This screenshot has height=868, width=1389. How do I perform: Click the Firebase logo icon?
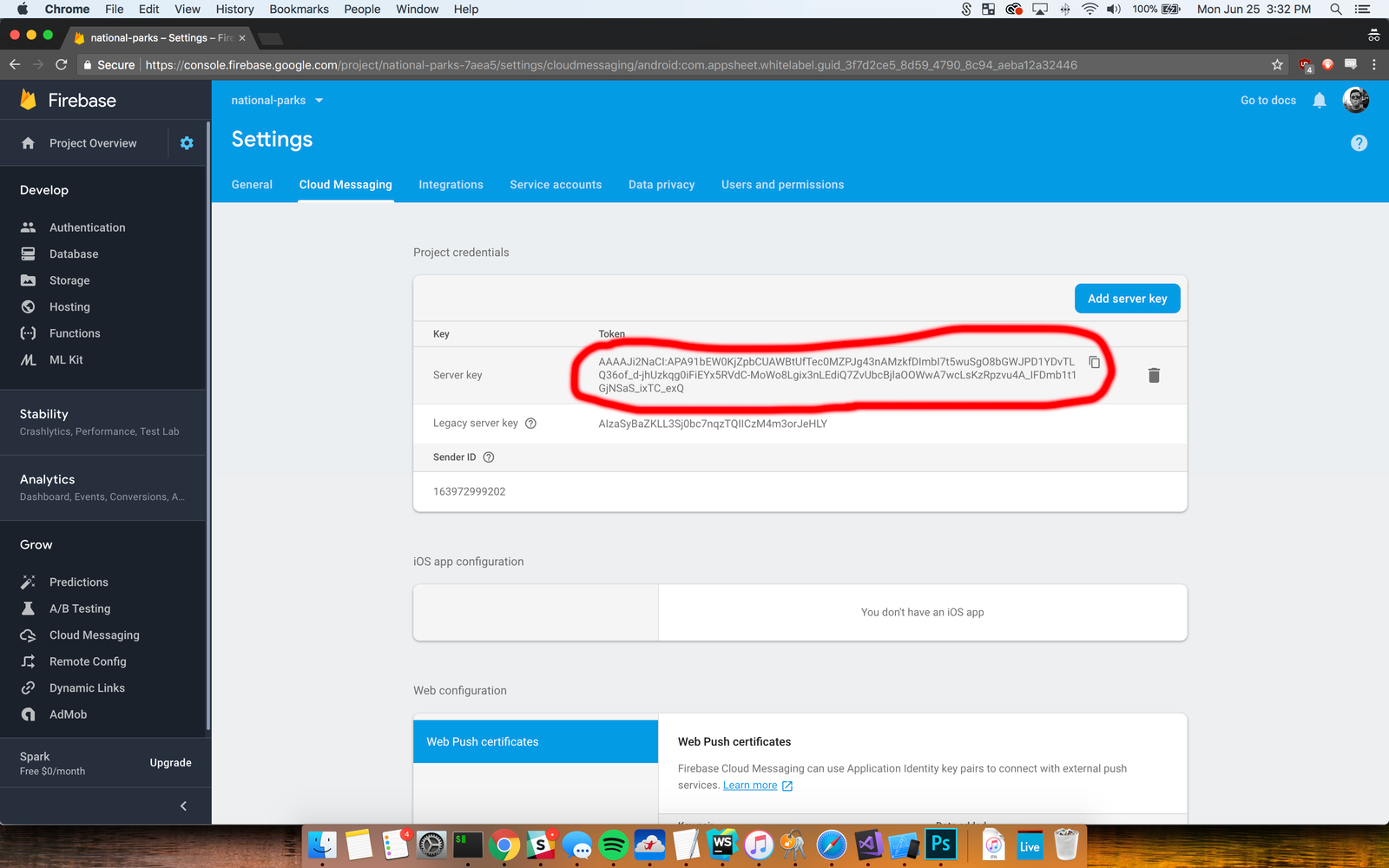29,100
